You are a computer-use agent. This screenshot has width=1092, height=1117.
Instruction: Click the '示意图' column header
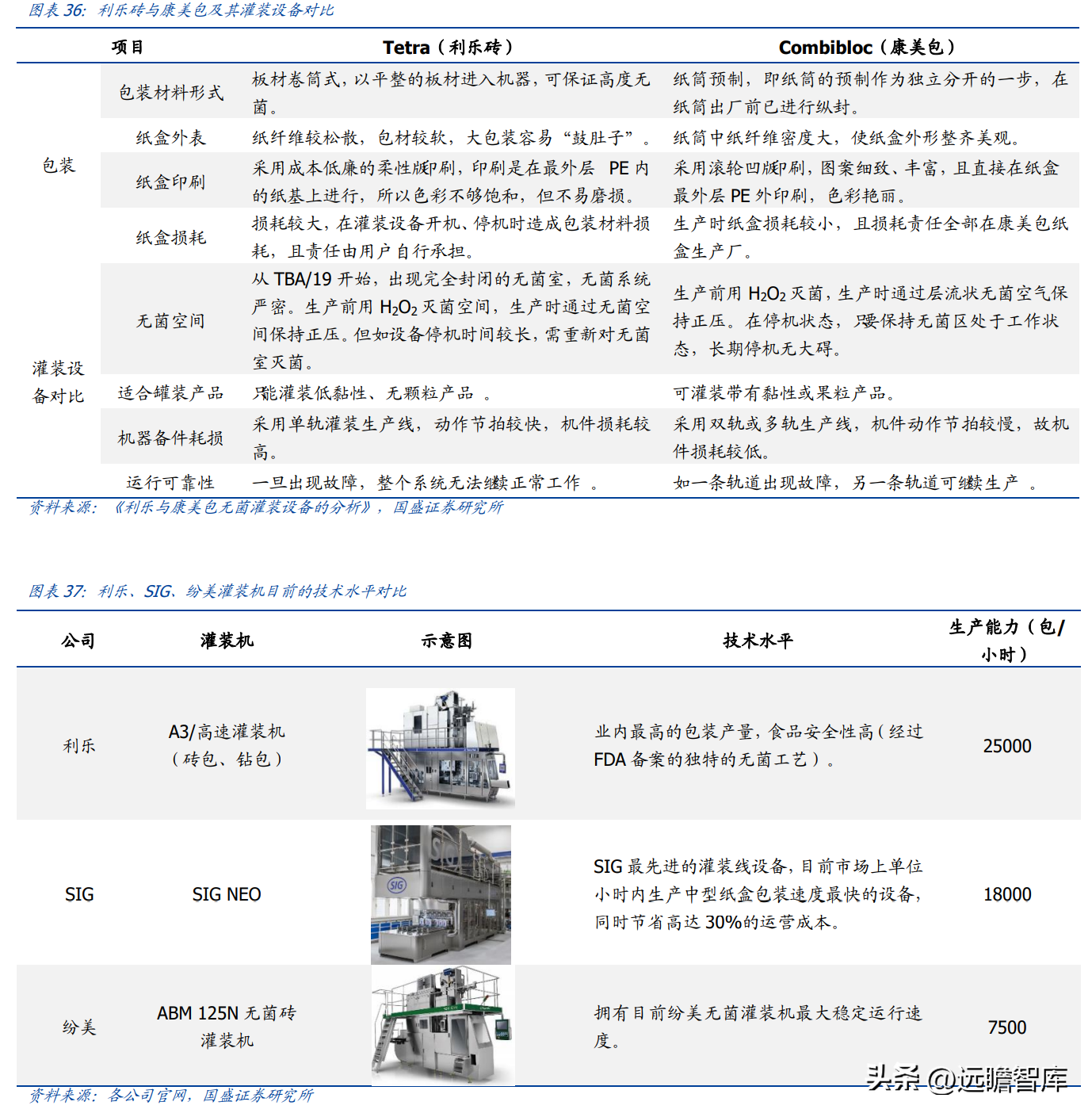point(446,641)
